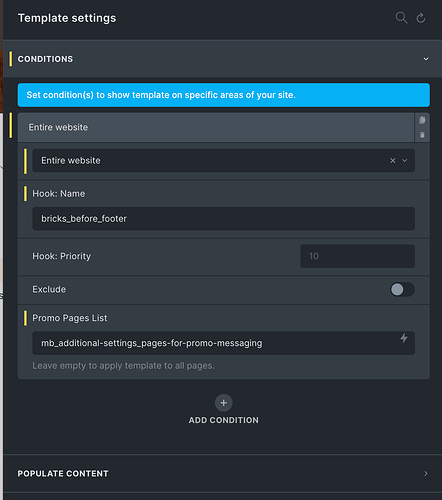Click the ADD CONDITION label
This screenshot has height=500, width=442.
pos(223,420)
